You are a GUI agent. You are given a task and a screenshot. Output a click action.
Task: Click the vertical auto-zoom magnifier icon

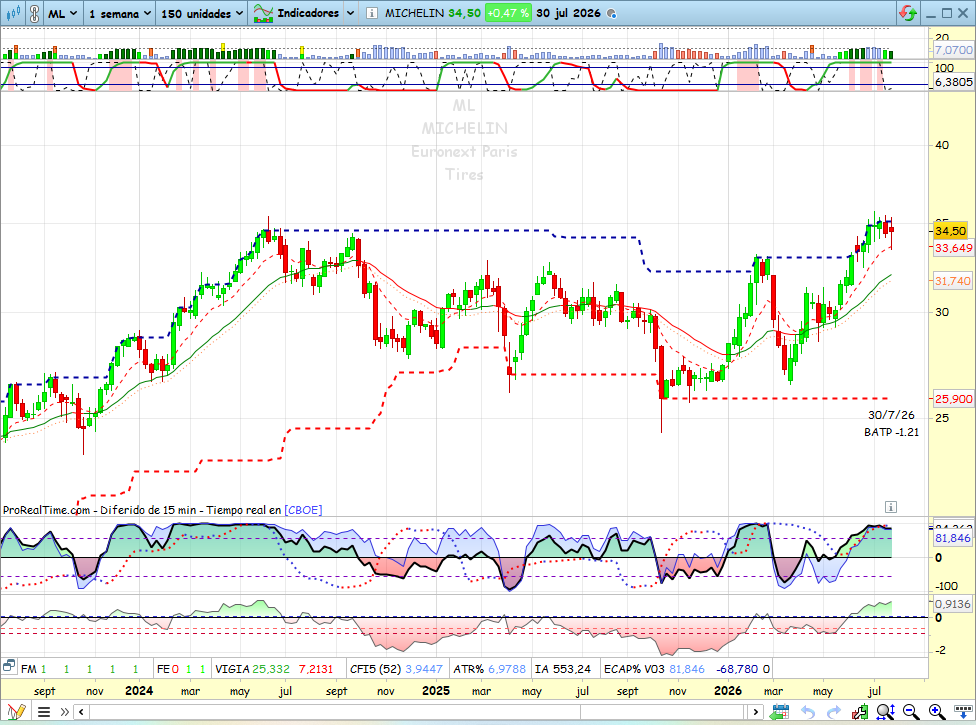pos(886,711)
